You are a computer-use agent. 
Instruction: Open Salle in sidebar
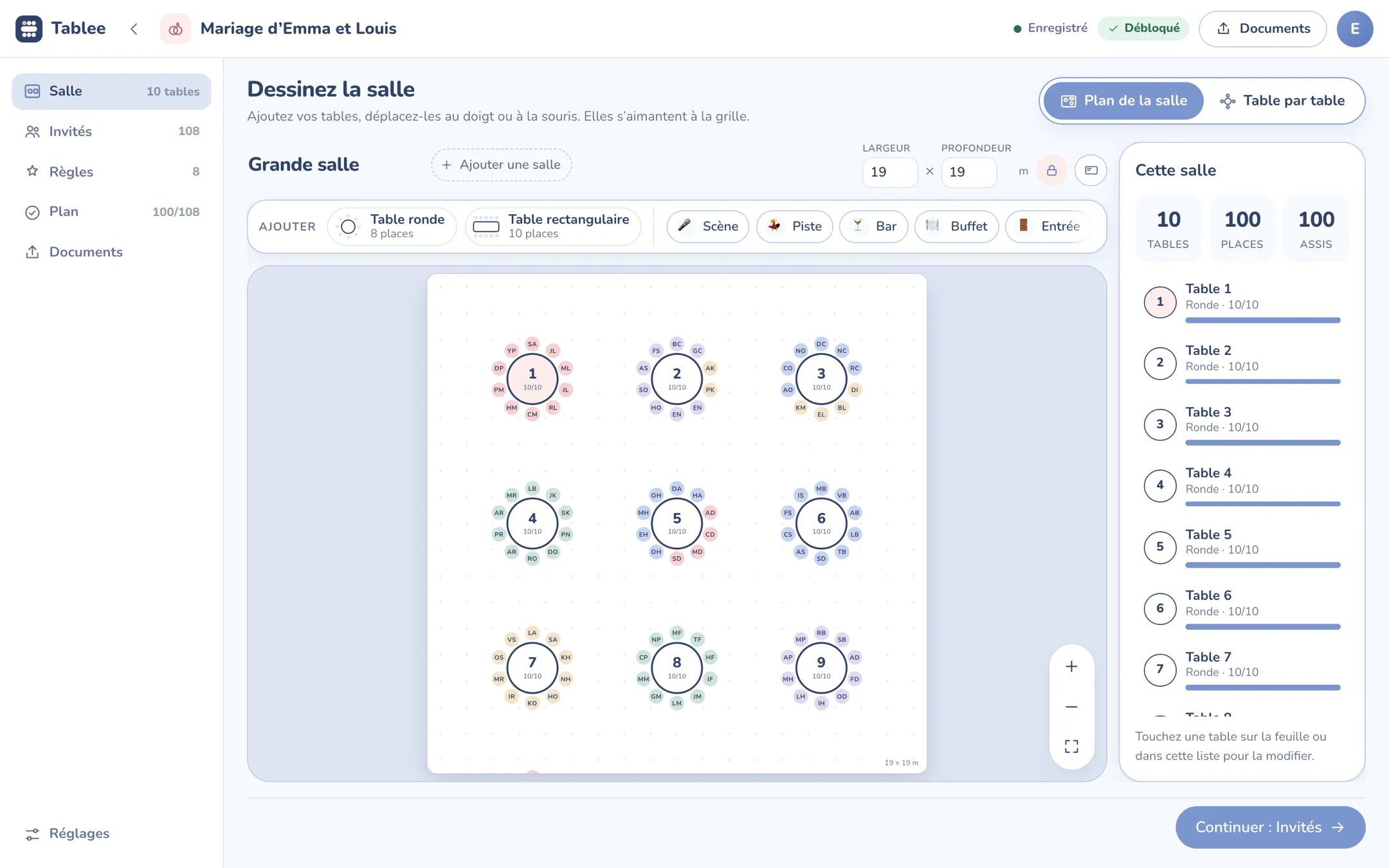(111, 91)
